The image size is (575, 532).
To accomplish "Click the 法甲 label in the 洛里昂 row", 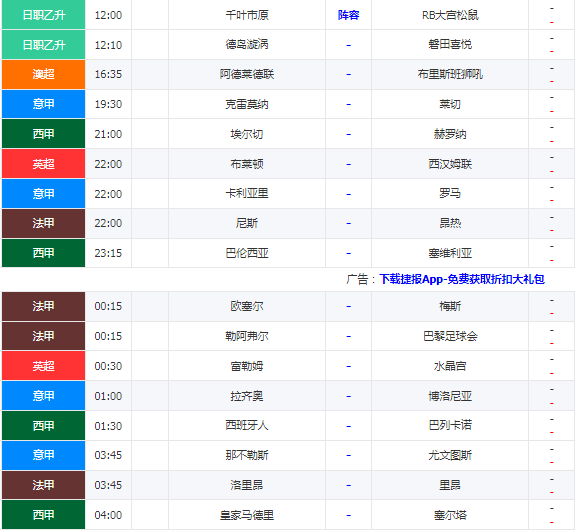I will coord(43,485).
